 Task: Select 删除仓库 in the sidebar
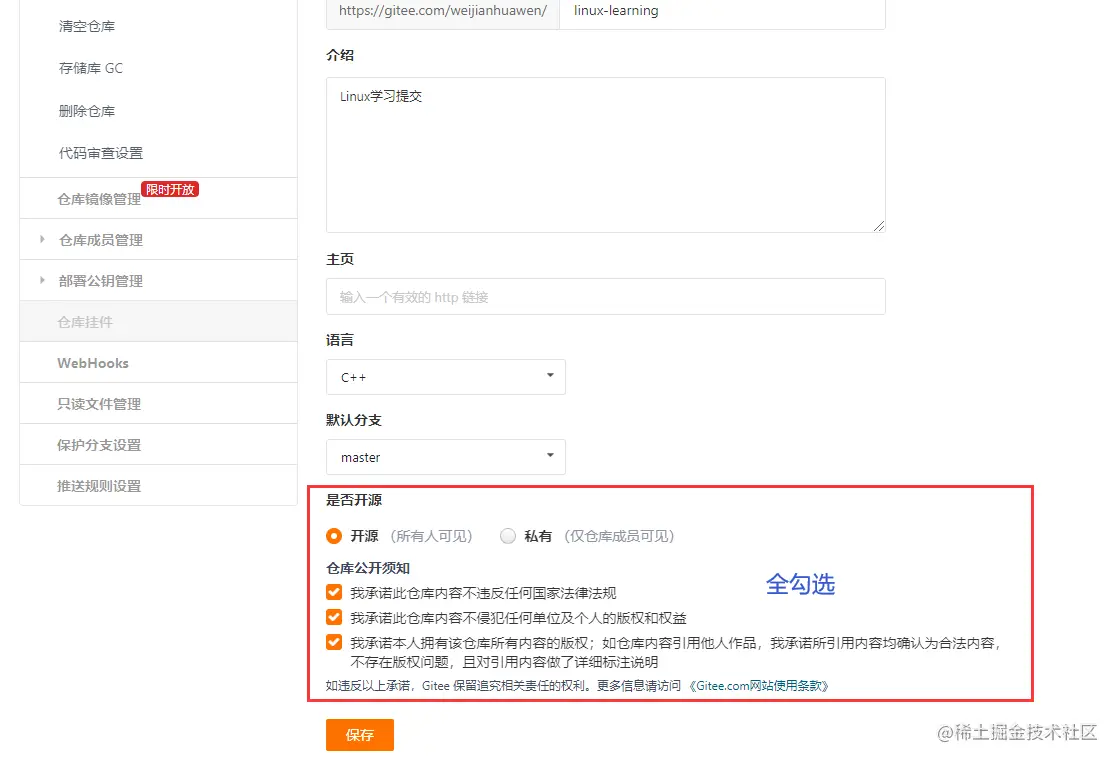[x=86, y=111]
